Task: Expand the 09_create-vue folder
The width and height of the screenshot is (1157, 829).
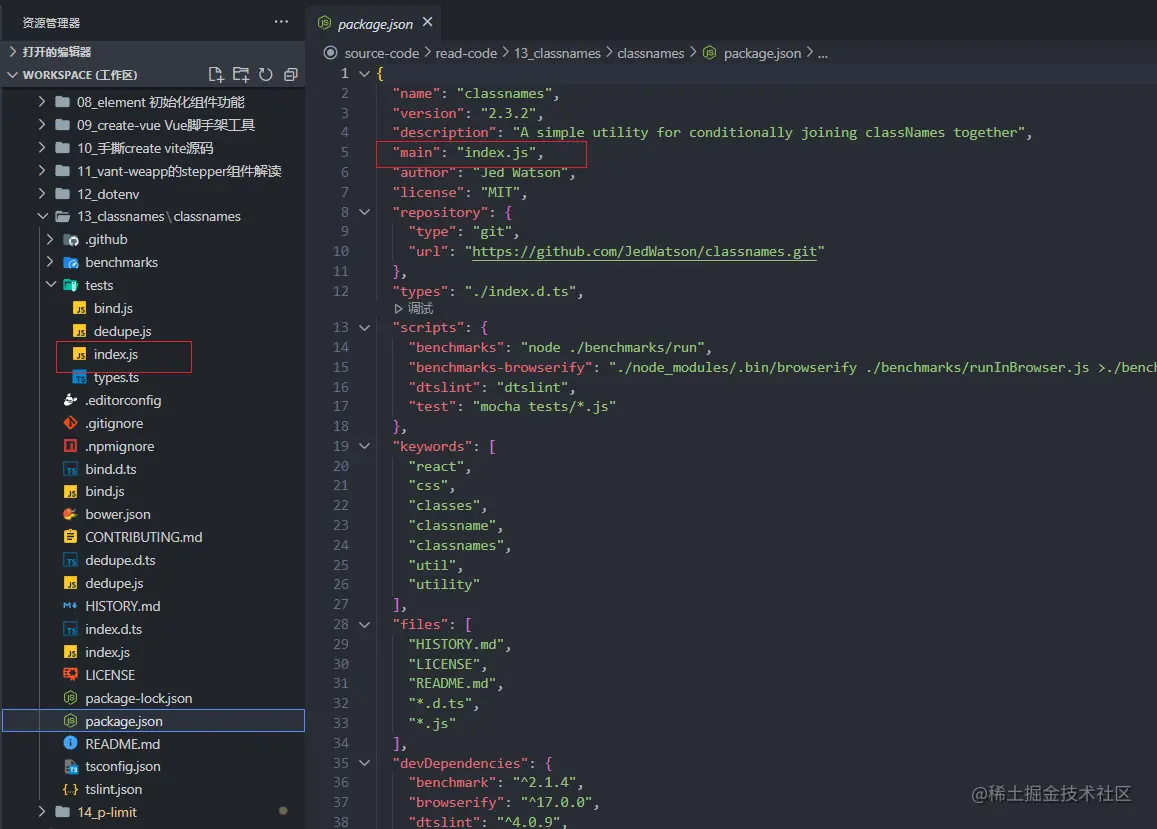Action: [42, 125]
